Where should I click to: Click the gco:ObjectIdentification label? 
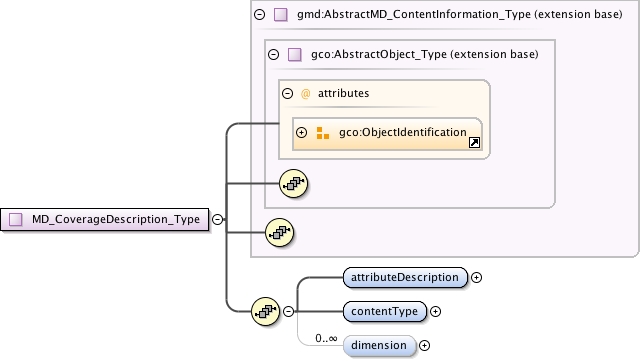click(403, 132)
